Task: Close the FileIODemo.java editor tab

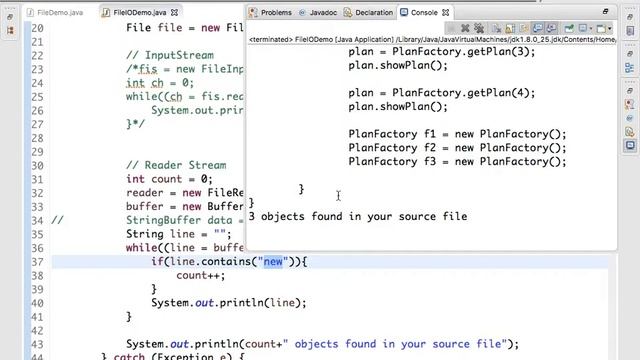Action: coord(174,13)
